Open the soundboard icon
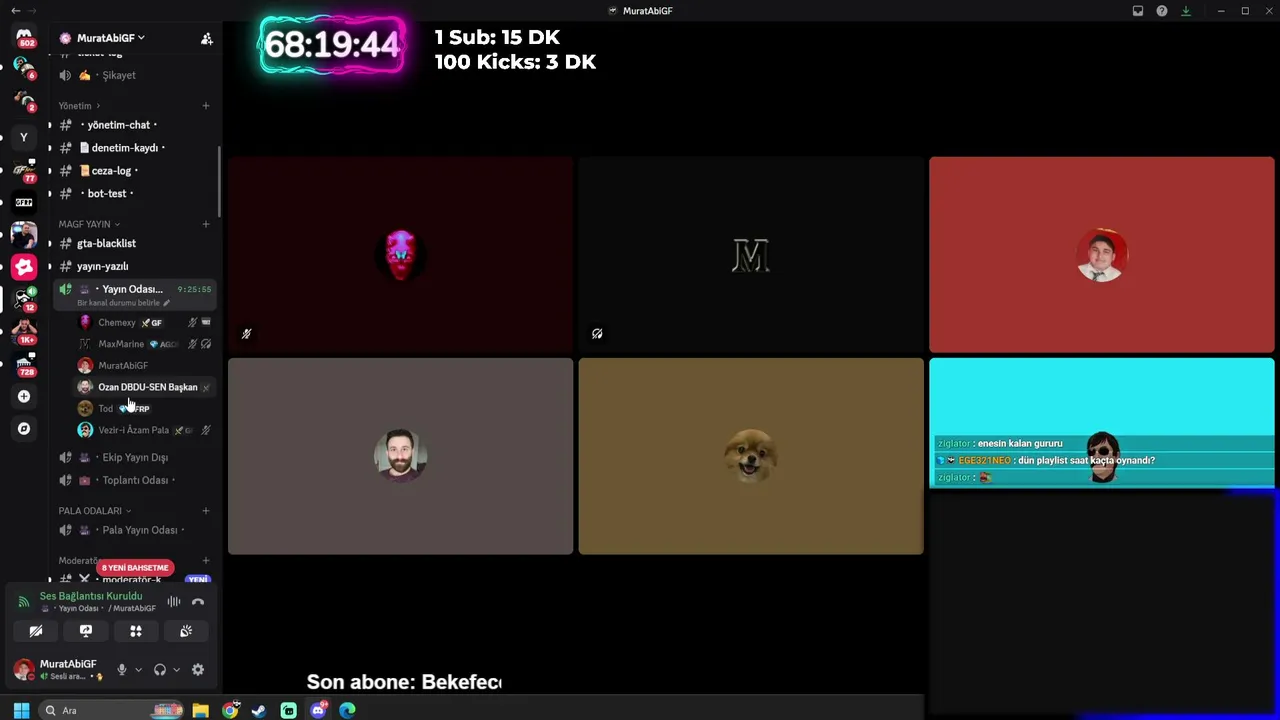Image resolution: width=1280 pixels, height=720 pixels. click(186, 631)
